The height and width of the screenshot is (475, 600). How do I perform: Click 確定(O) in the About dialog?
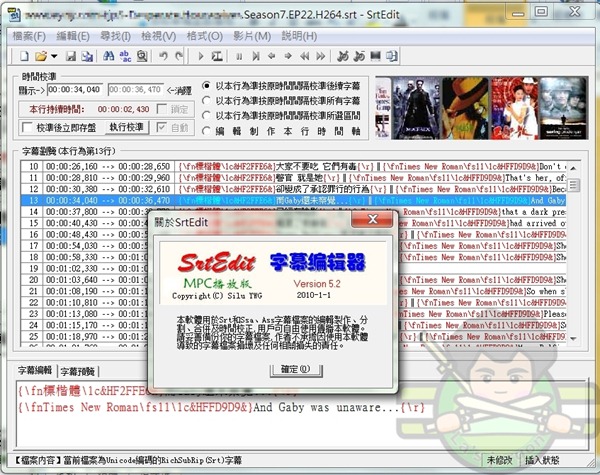[295, 369]
